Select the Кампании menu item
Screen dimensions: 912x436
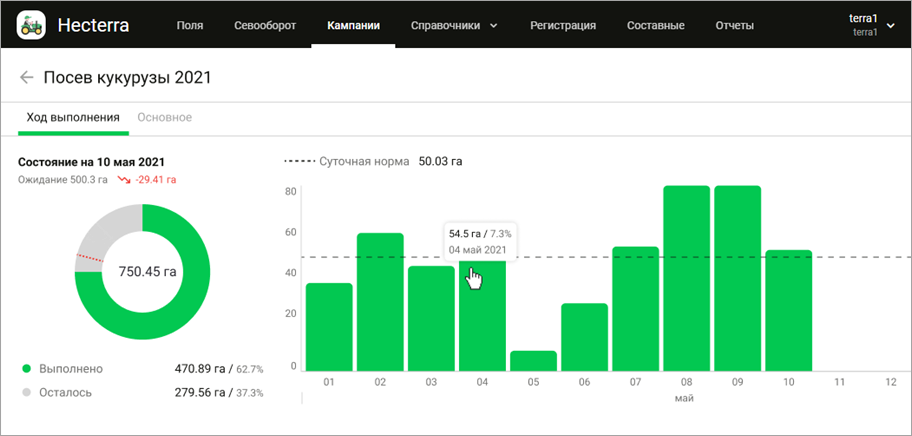[353, 25]
